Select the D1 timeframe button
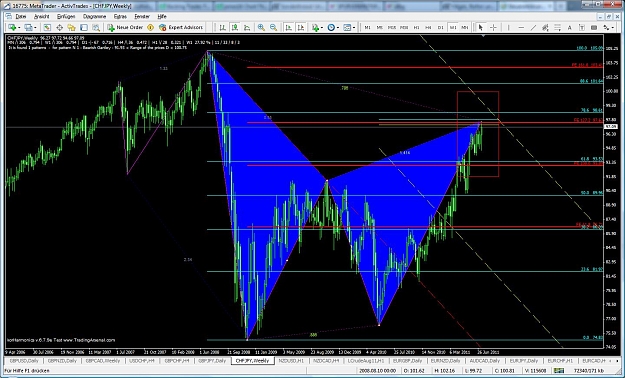 [440, 28]
